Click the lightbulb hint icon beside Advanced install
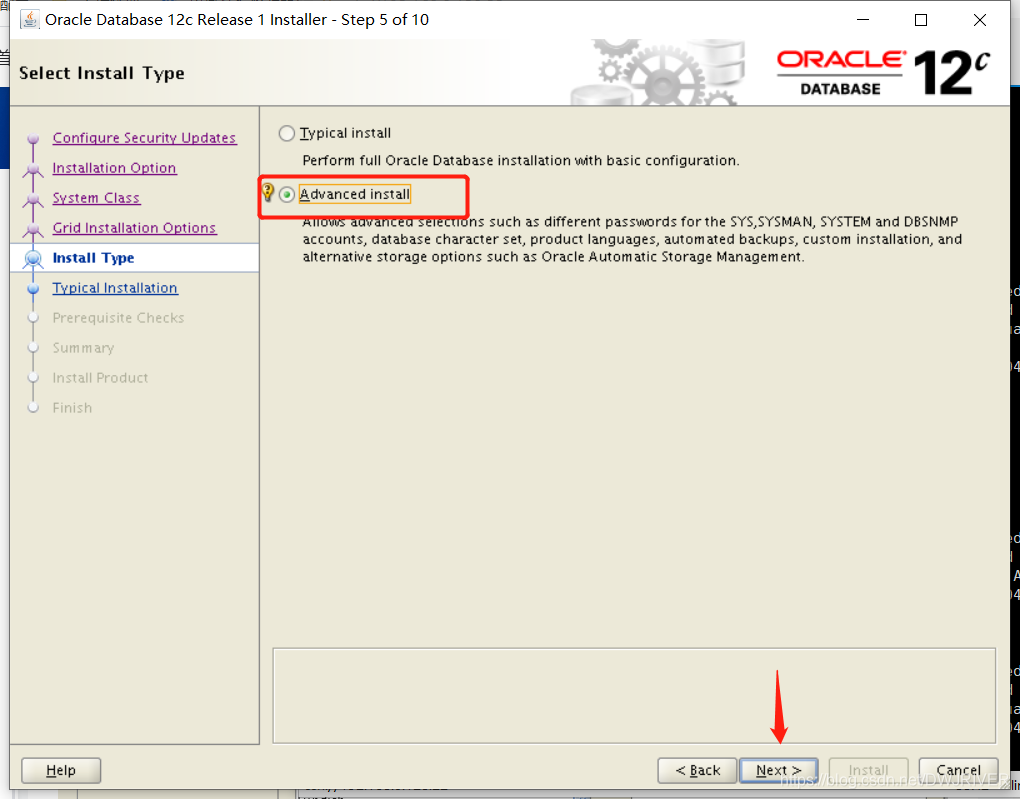This screenshot has width=1020, height=799. (267, 192)
